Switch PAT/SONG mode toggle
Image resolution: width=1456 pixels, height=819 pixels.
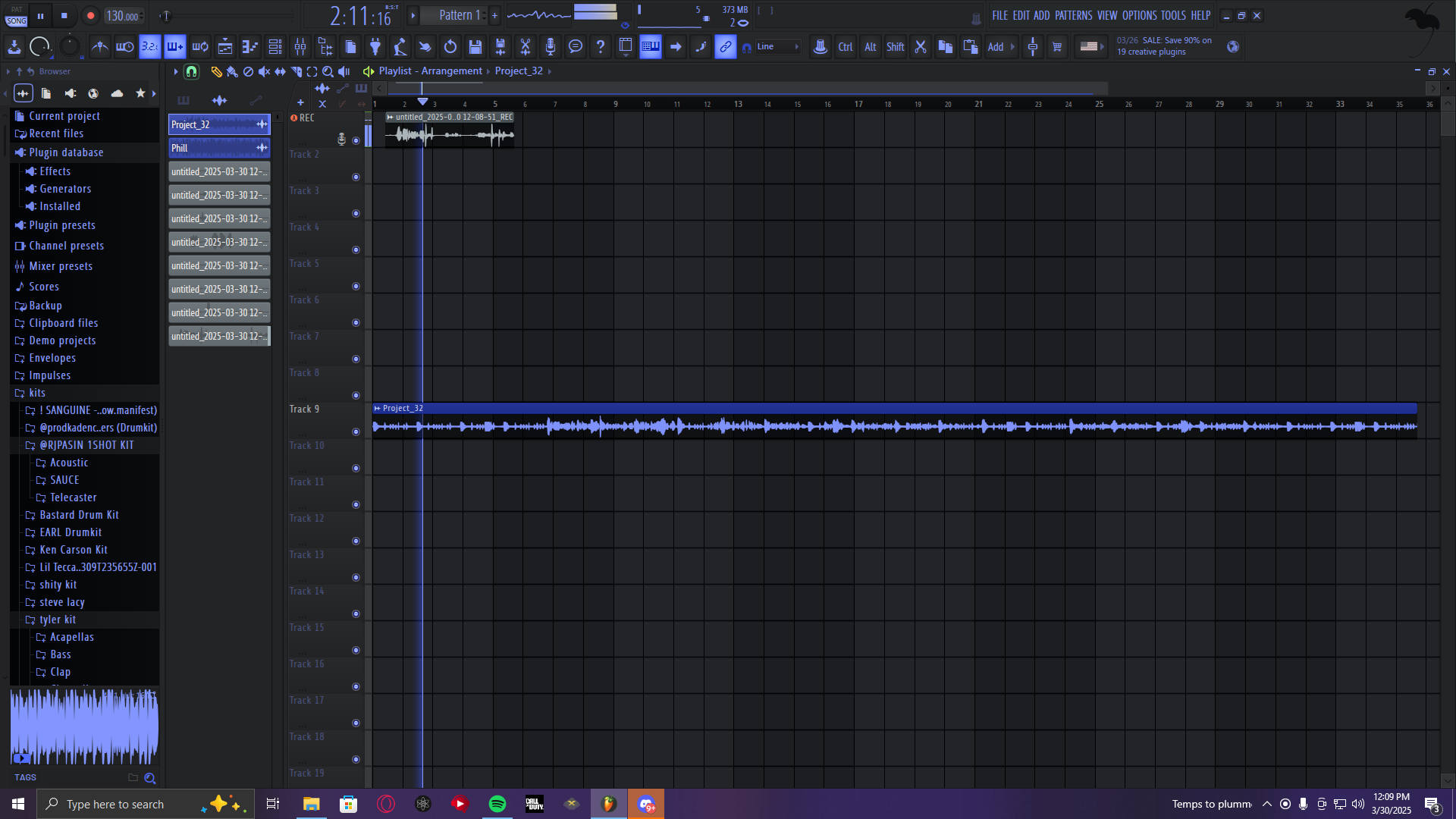(16, 16)
